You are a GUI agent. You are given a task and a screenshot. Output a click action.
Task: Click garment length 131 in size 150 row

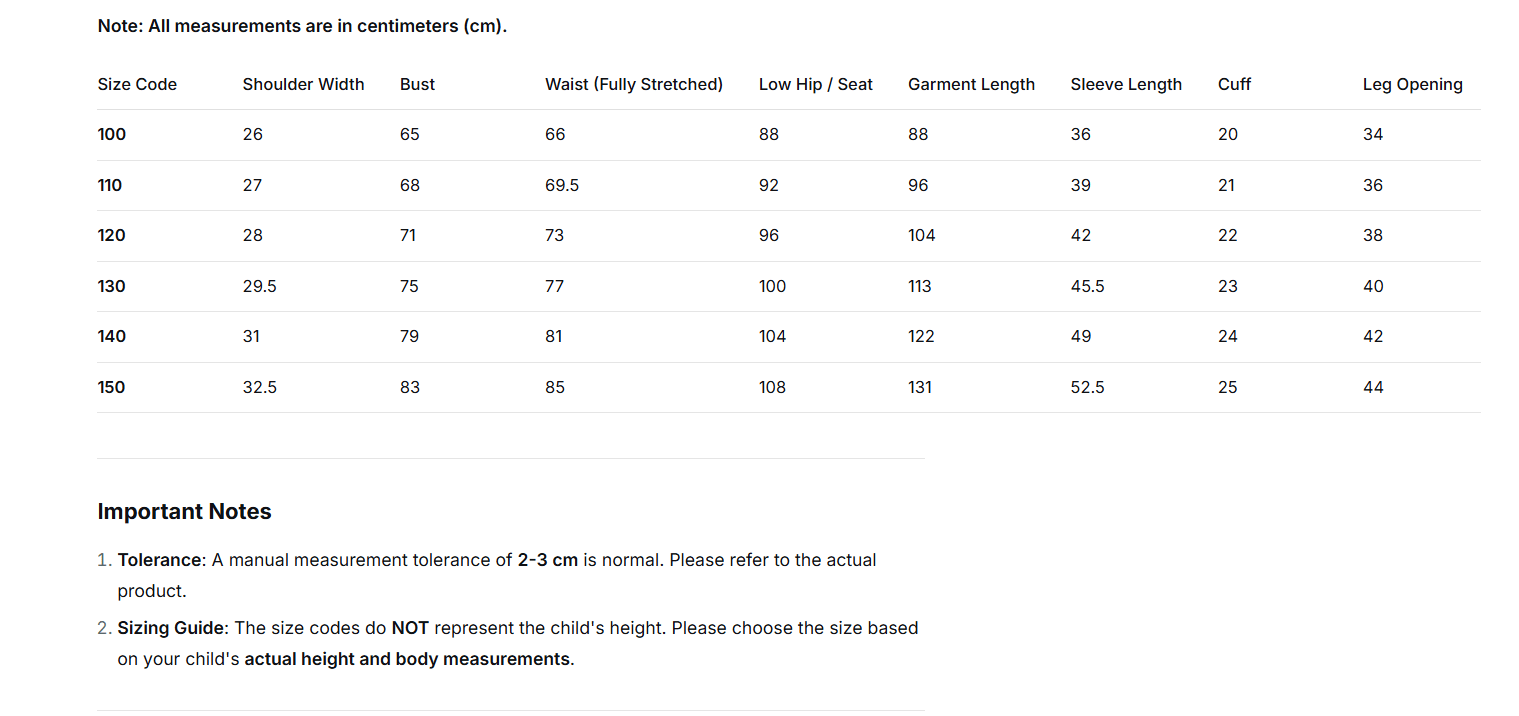[919, 387]
